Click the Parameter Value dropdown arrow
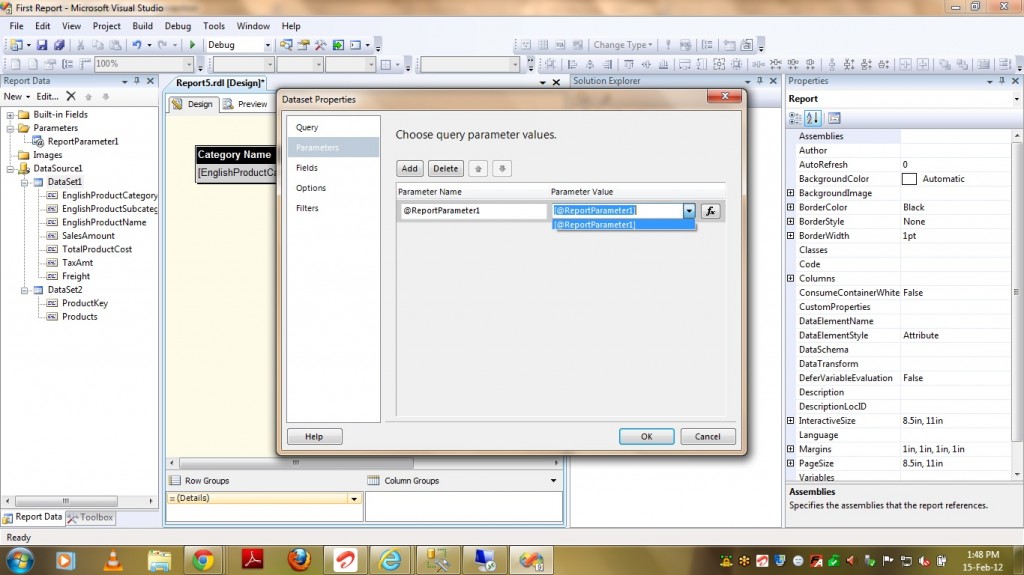 pos(688,211)
